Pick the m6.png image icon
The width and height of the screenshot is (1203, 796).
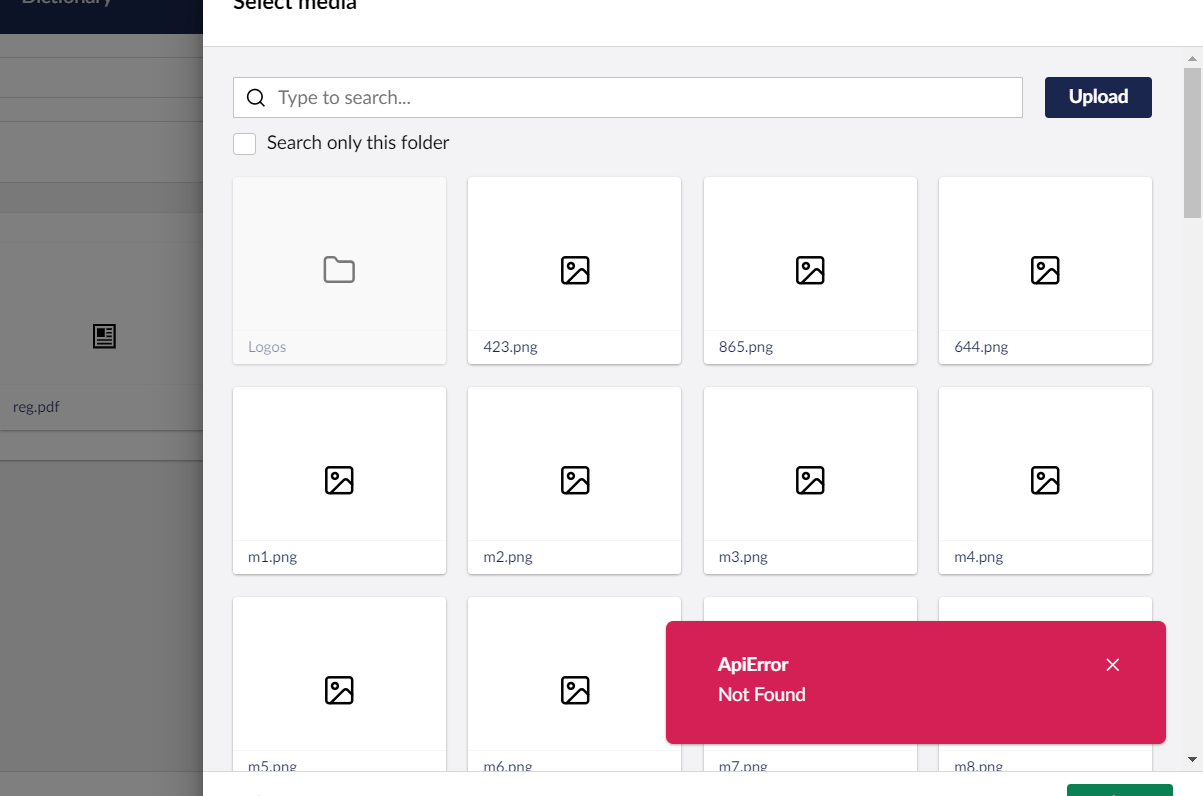pos(575,691)
